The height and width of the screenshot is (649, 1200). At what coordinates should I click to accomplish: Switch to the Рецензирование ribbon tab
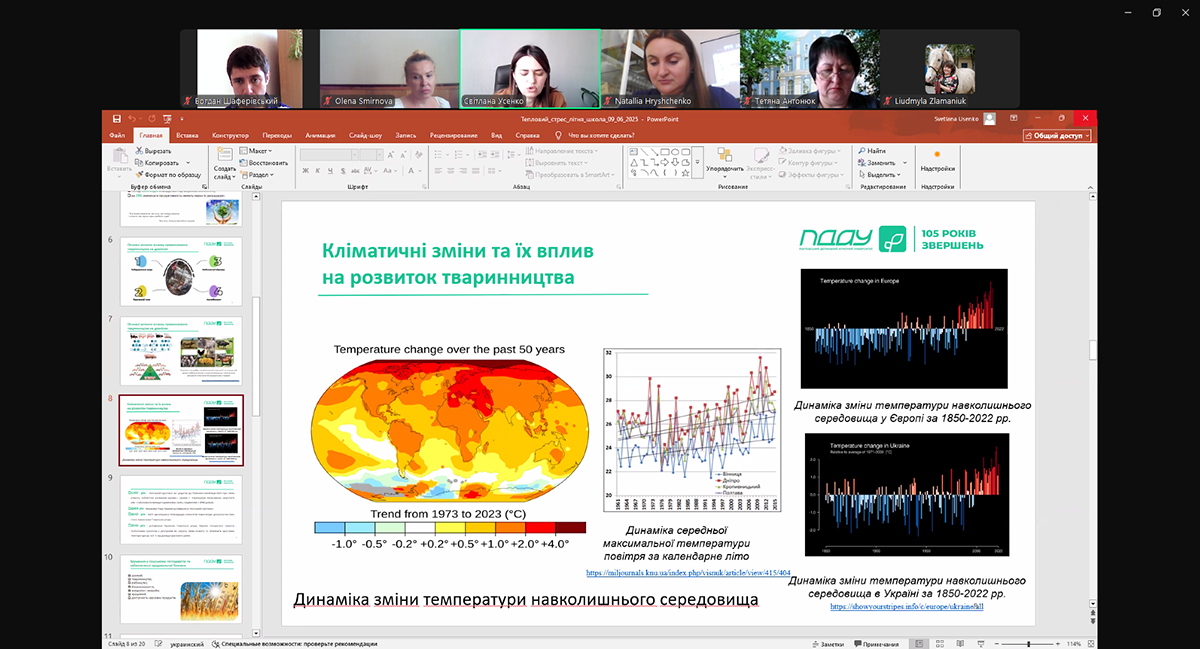click(453, 135)
